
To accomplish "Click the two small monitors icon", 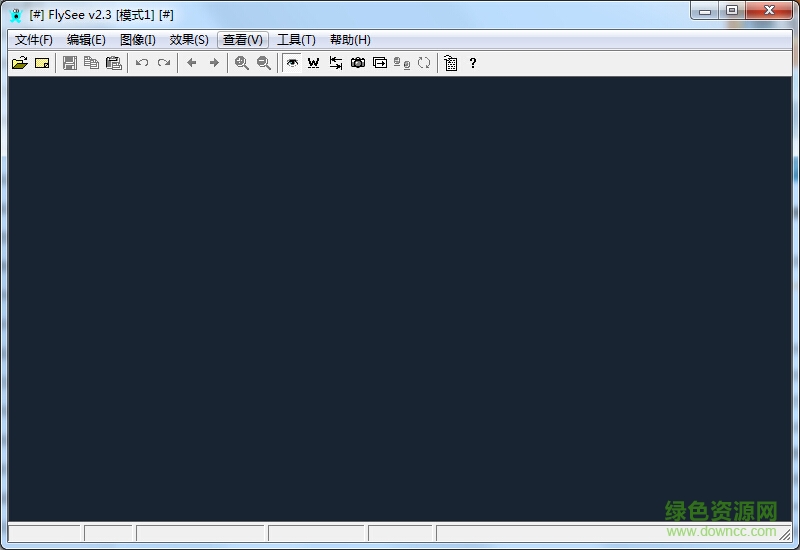I will tap(402, 63).
